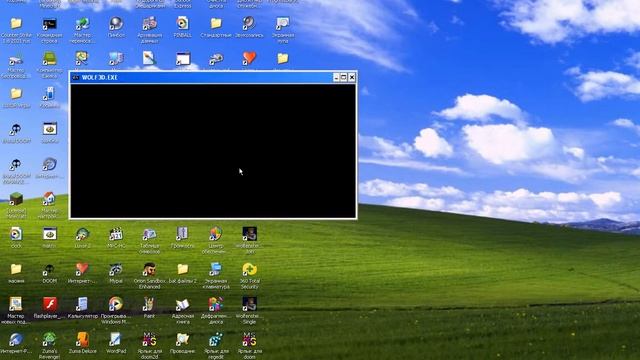Launch Экранная клавиатура shortcut
This screenshot has width=640, height=360.
(x=216, y=269)
